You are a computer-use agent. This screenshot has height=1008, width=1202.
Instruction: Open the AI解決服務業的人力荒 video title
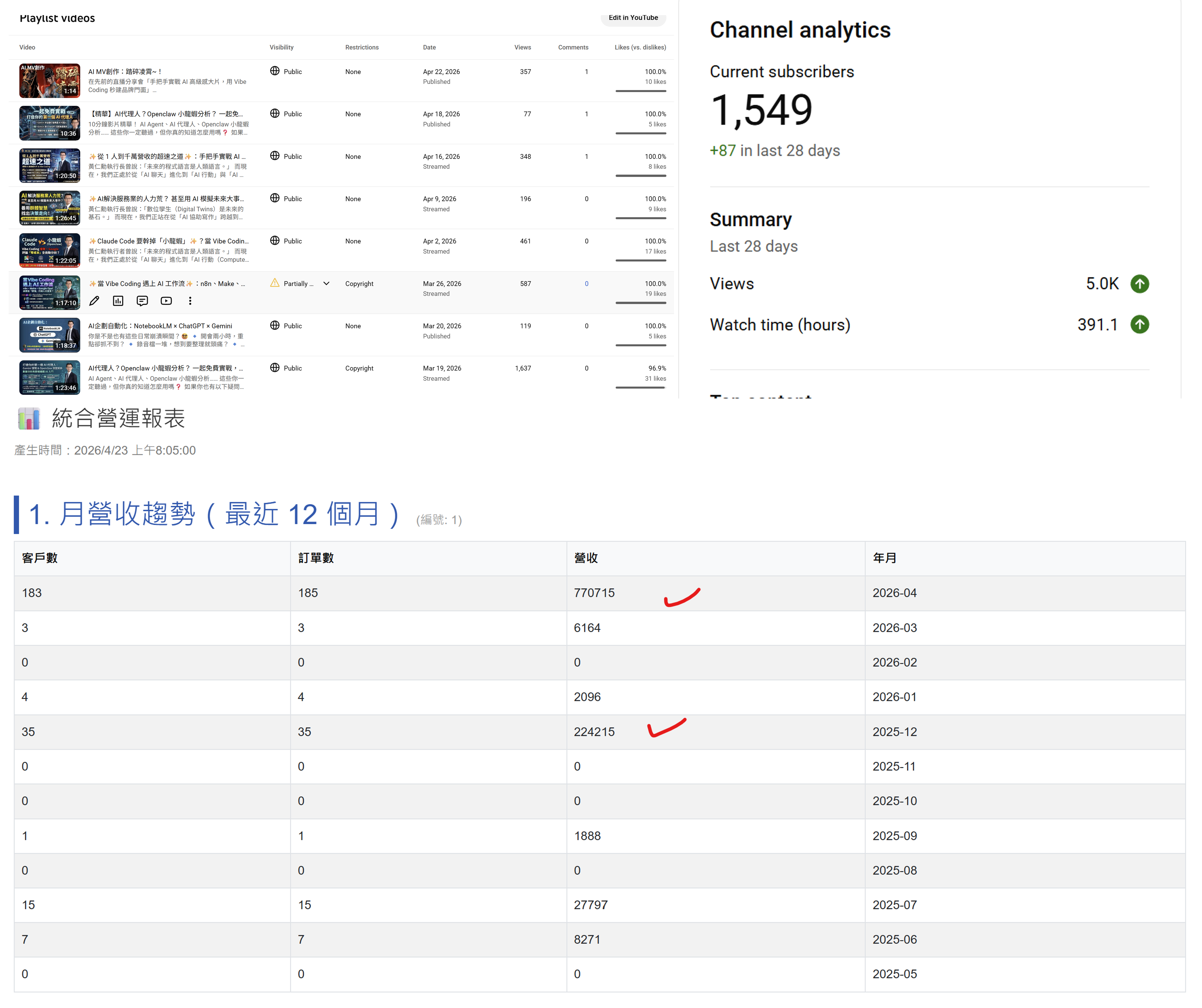pos(167,199)
